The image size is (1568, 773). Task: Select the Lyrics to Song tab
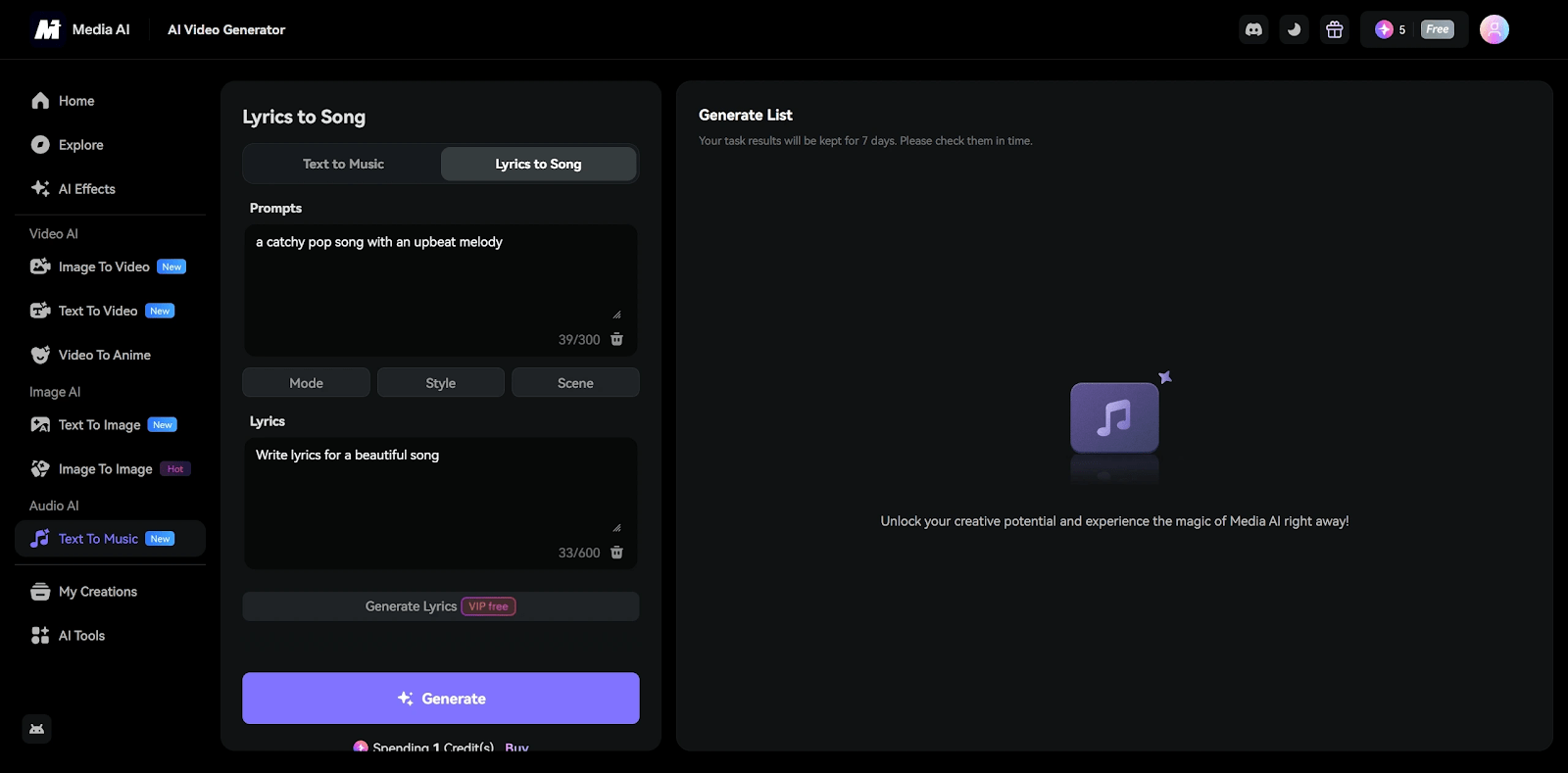click(x=538, y=164)
